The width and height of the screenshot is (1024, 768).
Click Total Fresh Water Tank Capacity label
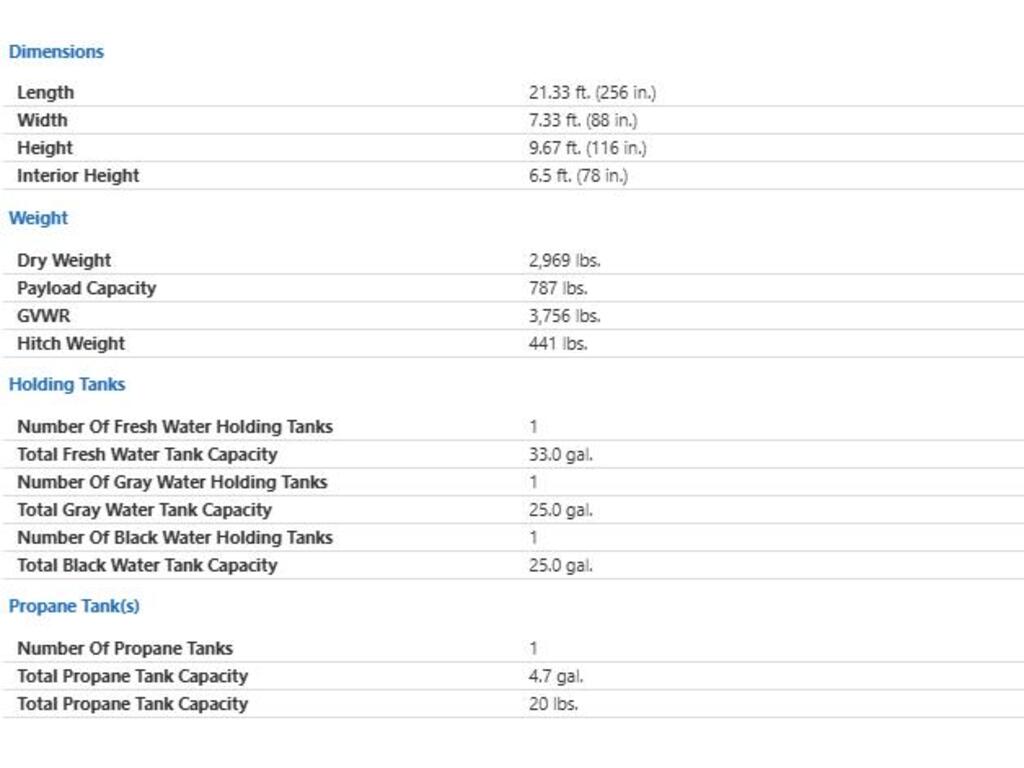pyautogui.click(x=147, y=454)
